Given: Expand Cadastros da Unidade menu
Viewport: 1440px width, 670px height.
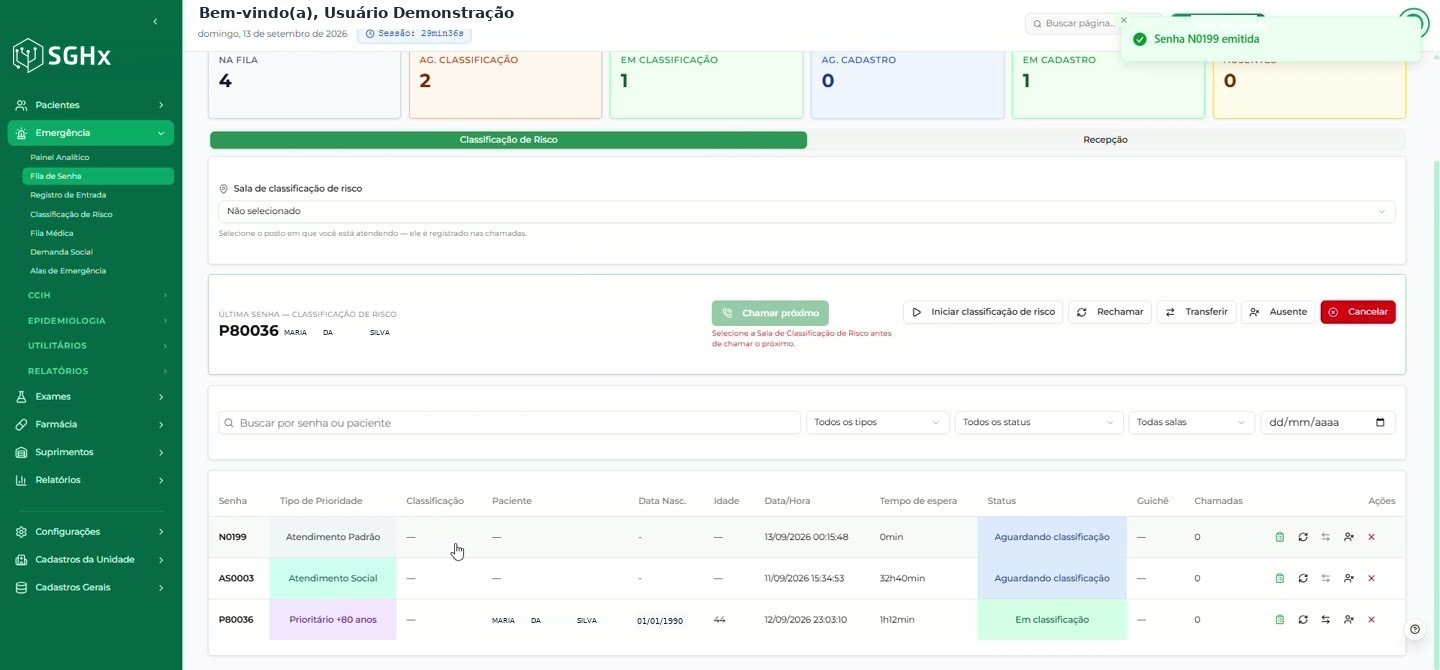Looking at the screenshot, I should coord(90,560).
